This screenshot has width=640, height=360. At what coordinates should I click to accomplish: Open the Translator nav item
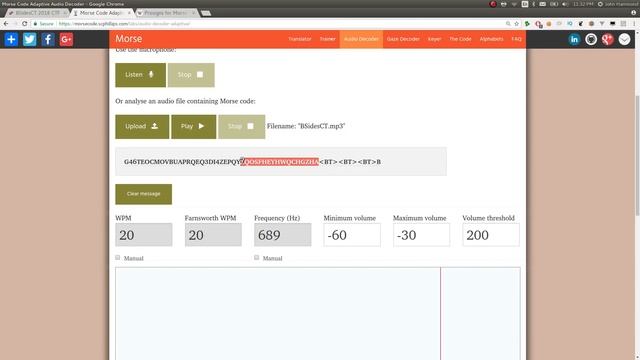(x=300, y=39)
